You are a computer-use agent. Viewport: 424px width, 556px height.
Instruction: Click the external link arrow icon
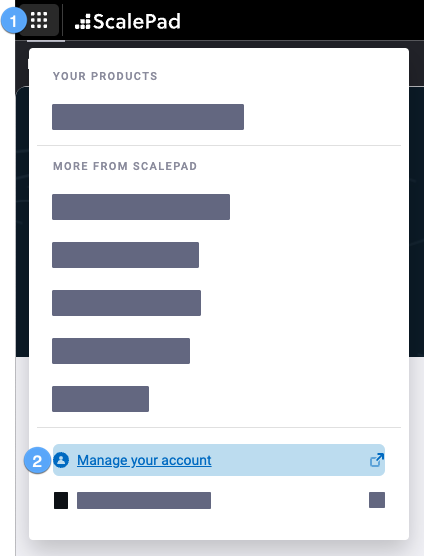coord(376,460)
